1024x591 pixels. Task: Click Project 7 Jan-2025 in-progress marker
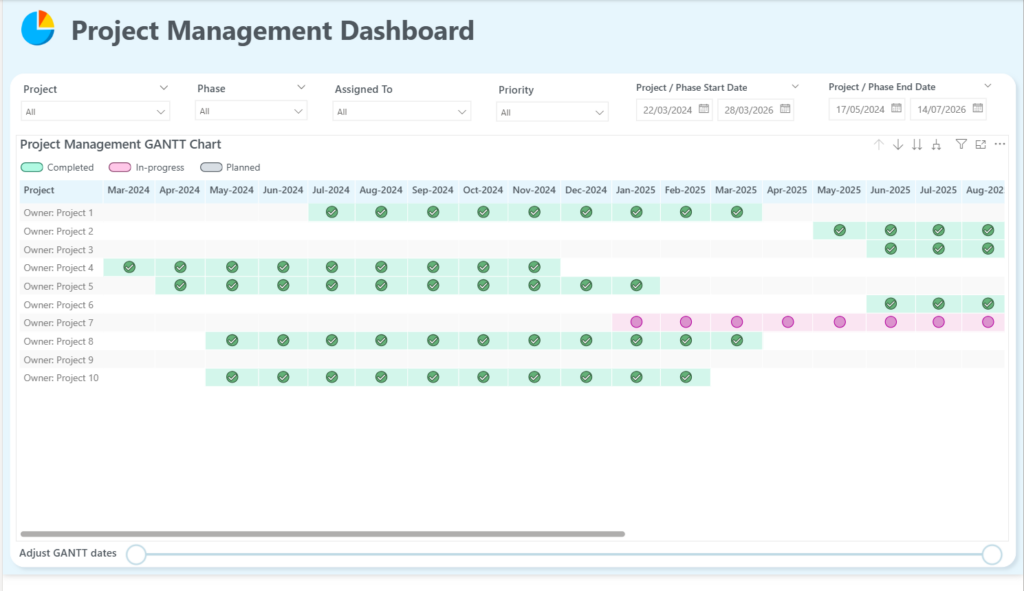636,321
